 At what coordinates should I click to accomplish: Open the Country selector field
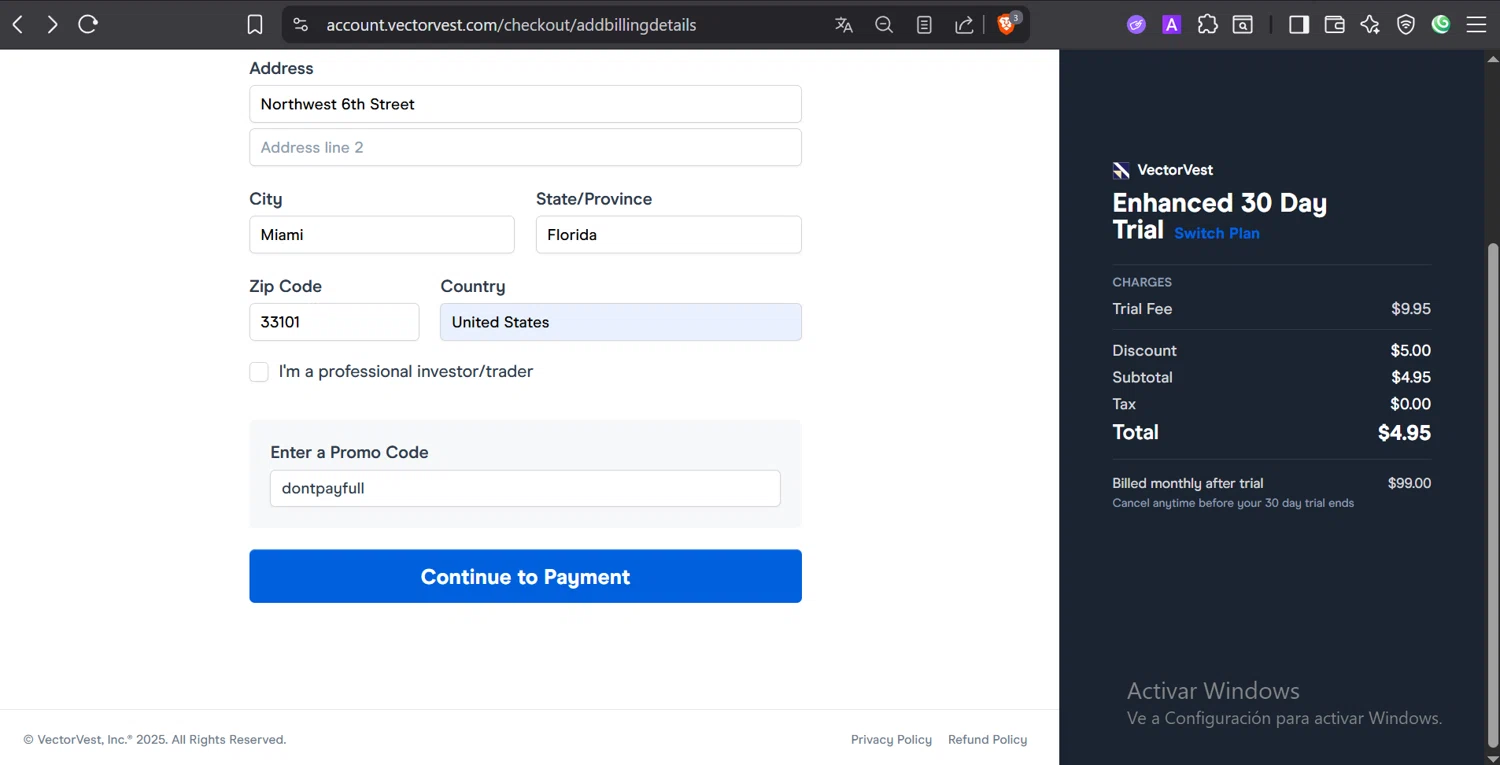click(x=620, y=322)
